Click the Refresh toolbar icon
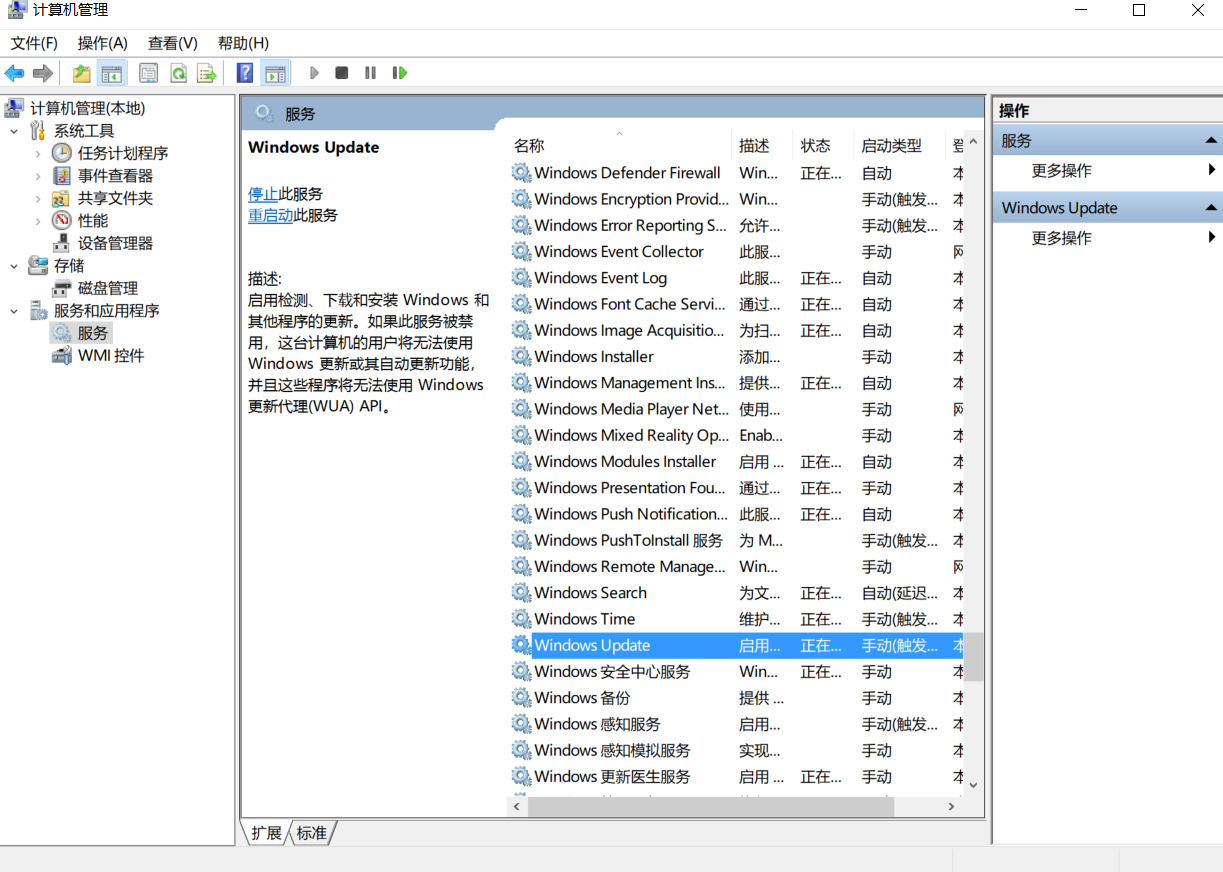 pyautogui.click(x=178, y=73)
